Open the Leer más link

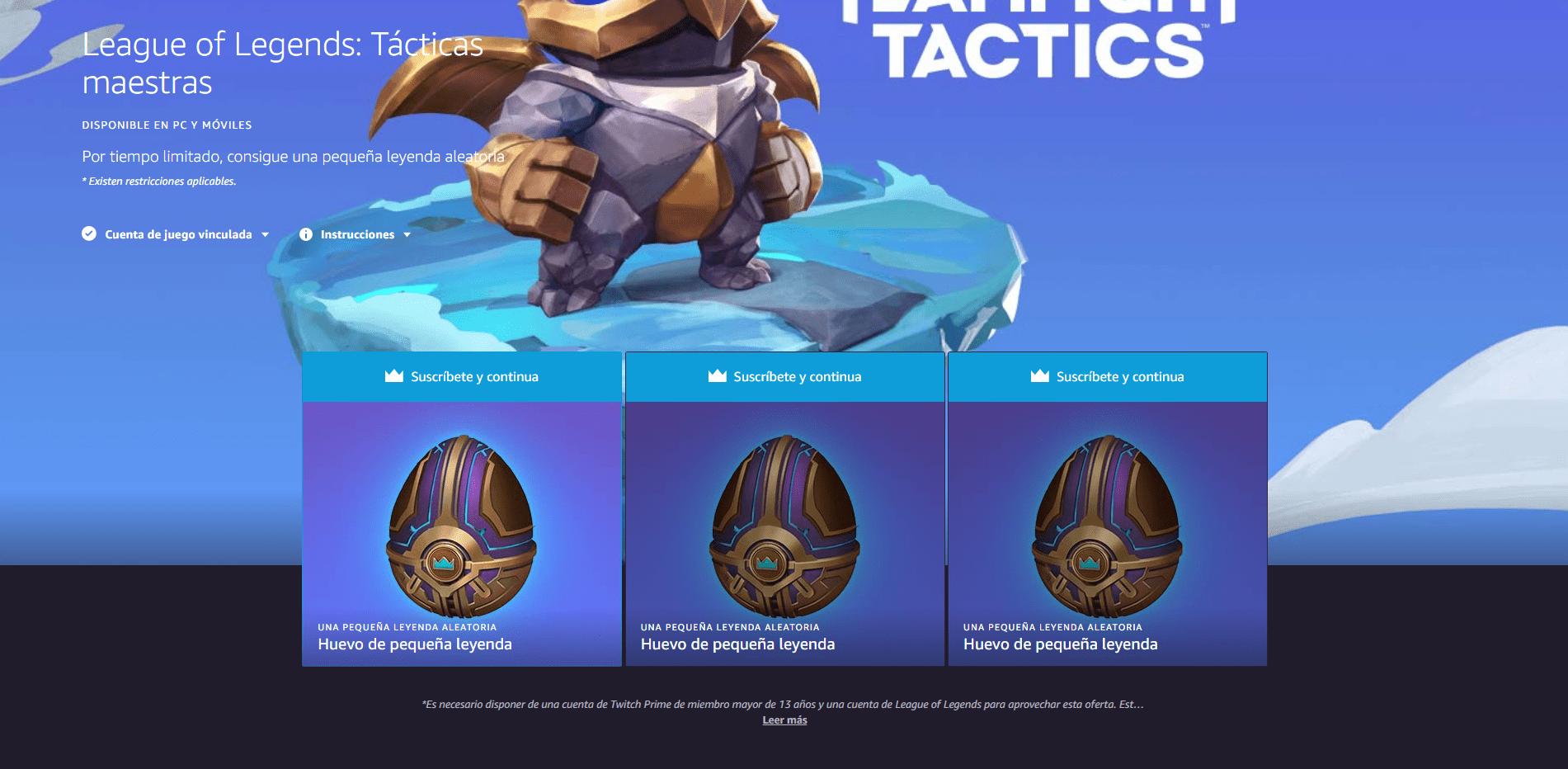pos(784,720)
